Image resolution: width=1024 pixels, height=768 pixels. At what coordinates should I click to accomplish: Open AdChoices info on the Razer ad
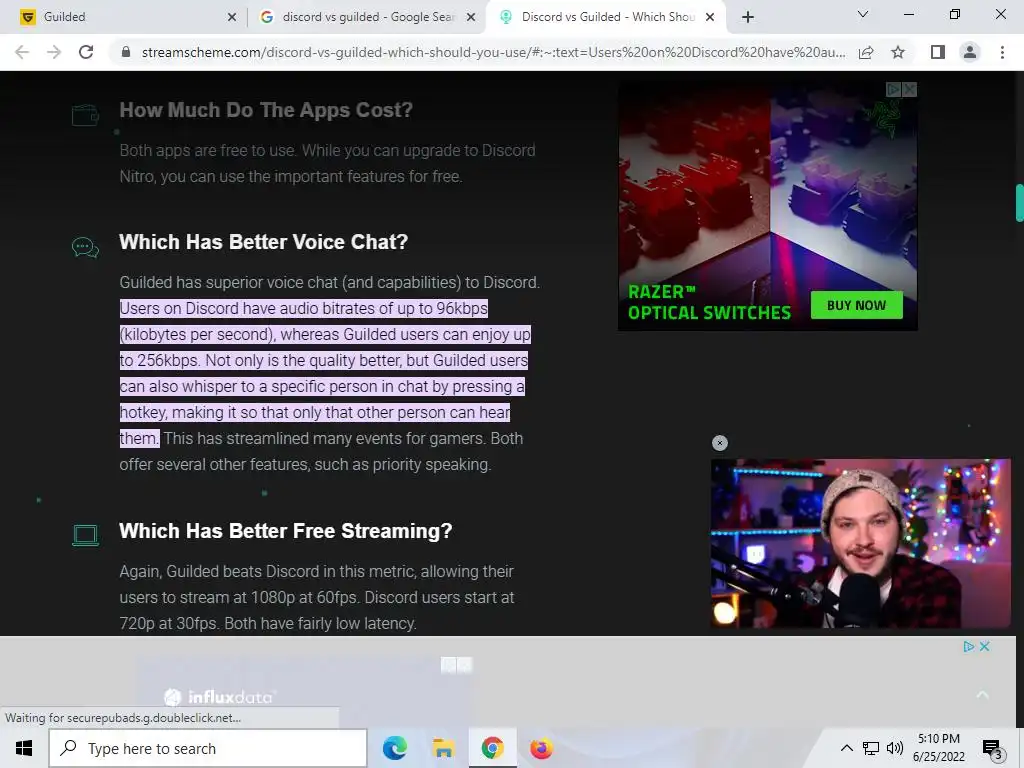tap(893, 89)
